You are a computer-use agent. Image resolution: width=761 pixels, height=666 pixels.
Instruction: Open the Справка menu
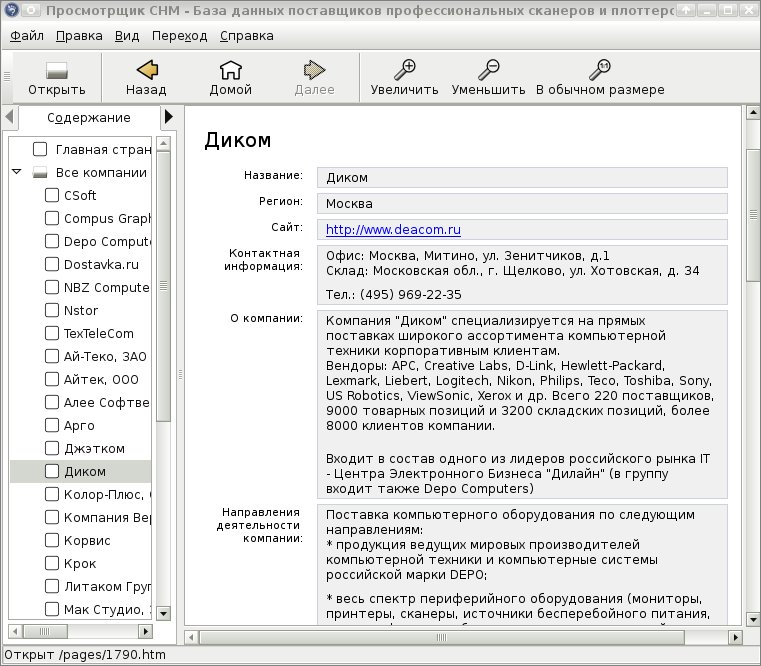coord(247,36)
